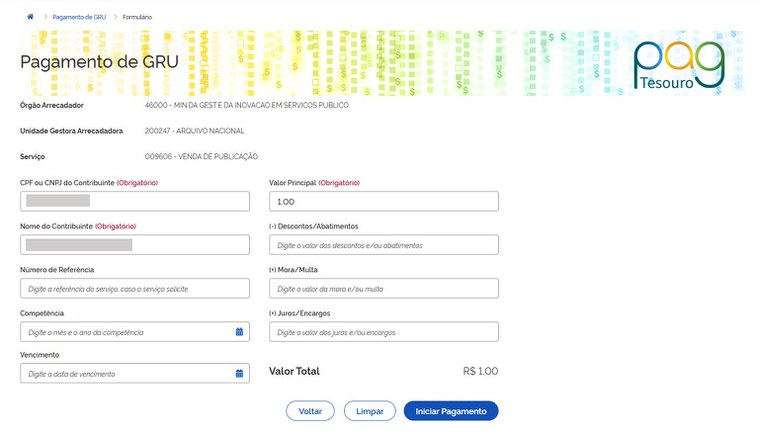
Task: Clear the form with Limpar
Action: click(369, 411)
